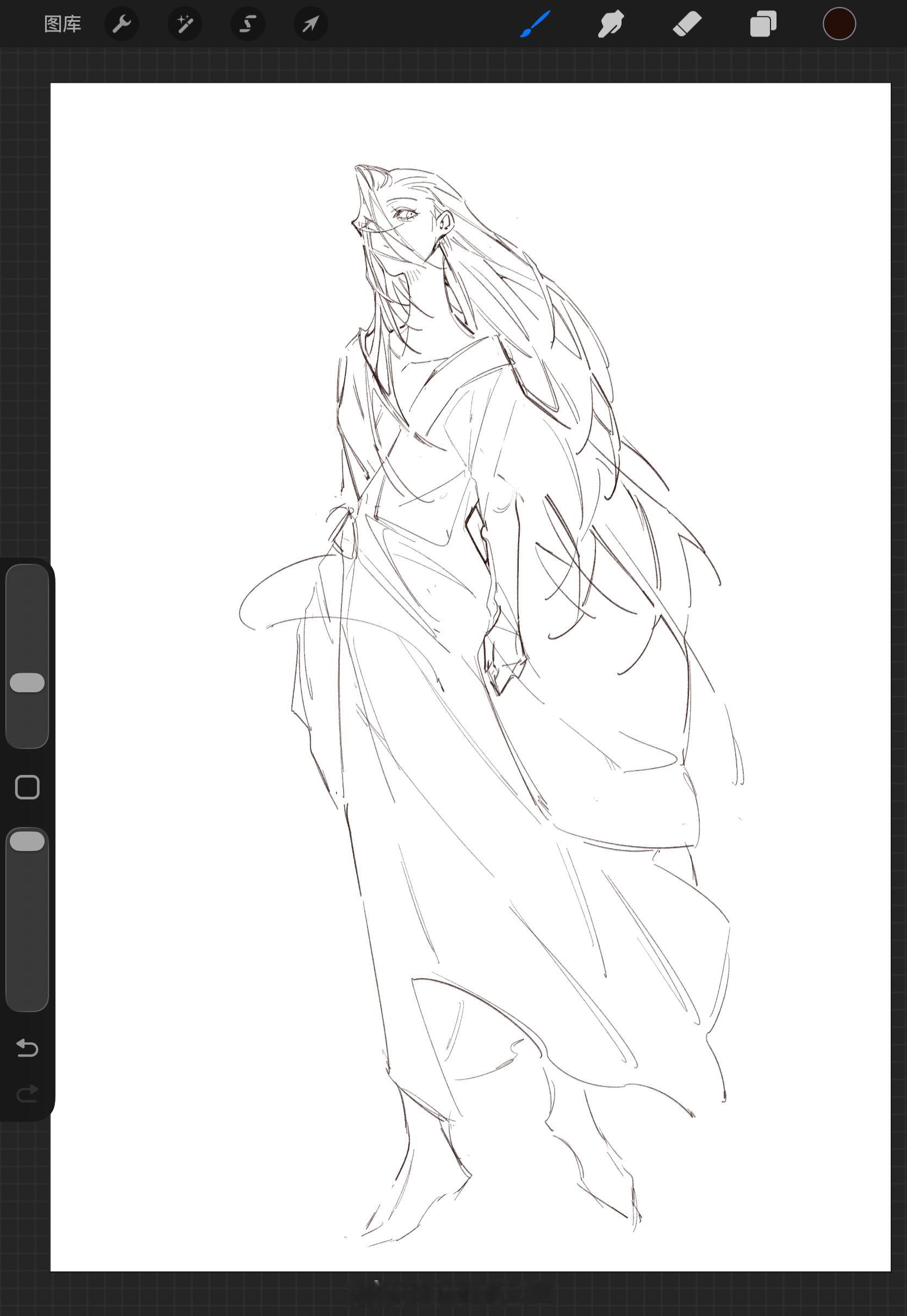This screenshot has height=1316, width=907.
Task: Activate the Selection S tool
Action: pos(248,24)
